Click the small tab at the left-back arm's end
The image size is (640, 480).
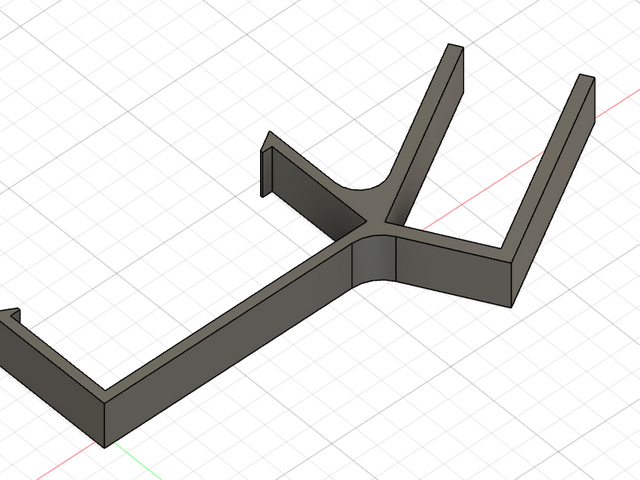click(x=268, y=170)
